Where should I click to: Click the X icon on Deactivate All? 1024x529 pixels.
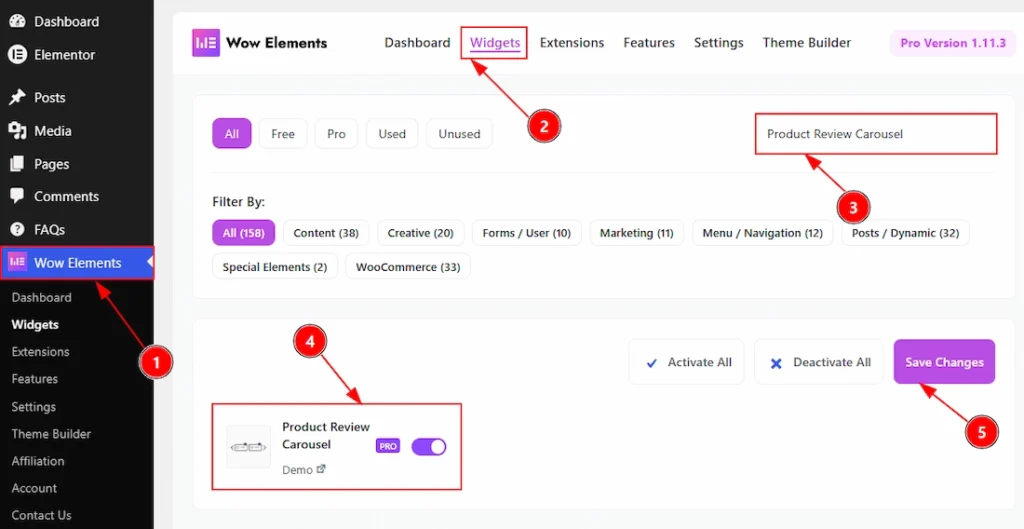776,363
